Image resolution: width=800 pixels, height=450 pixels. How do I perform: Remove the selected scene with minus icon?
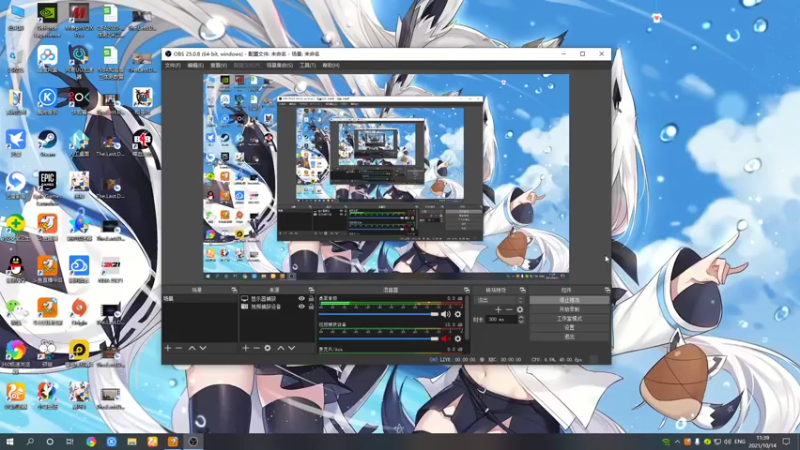[x=179, y=348]
